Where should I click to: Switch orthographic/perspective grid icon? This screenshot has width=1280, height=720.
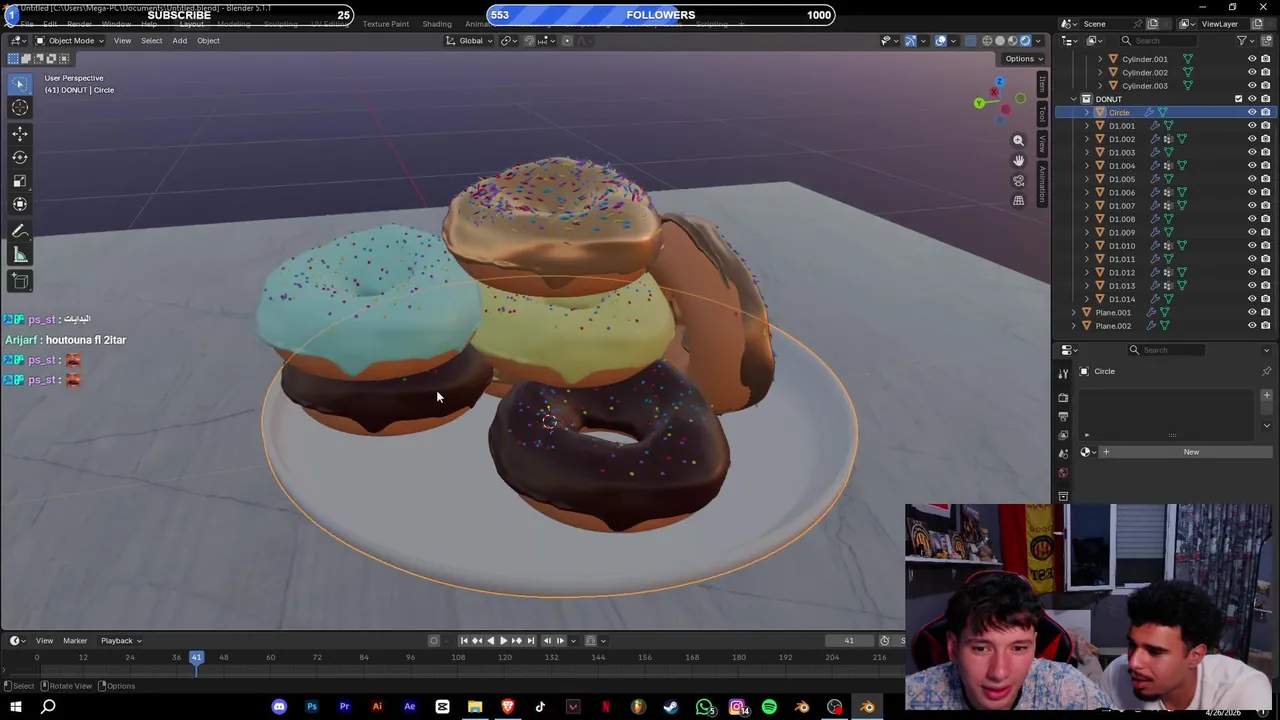pos(1018,201)
